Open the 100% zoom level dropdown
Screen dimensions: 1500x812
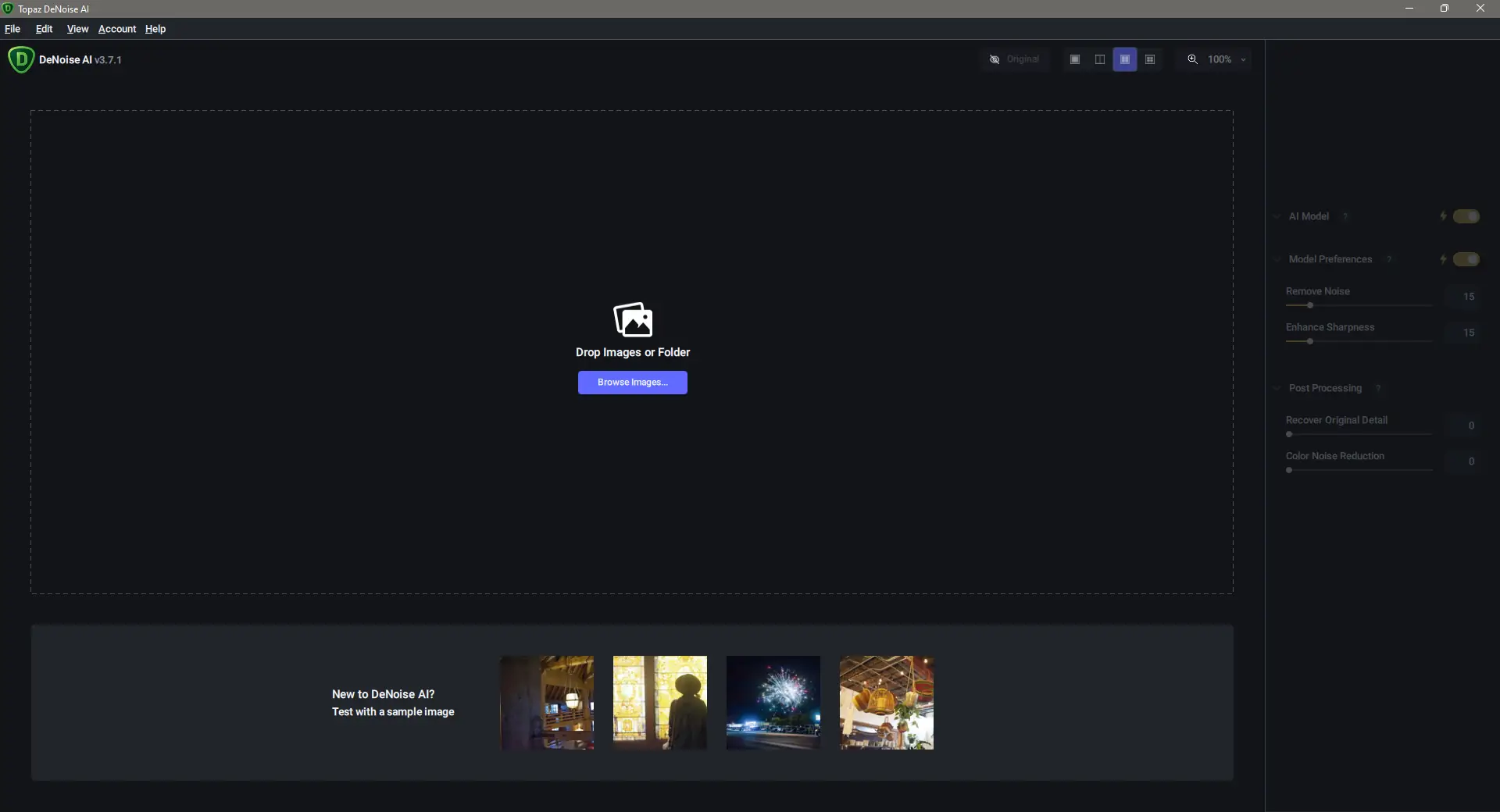tap(1227, 59)
